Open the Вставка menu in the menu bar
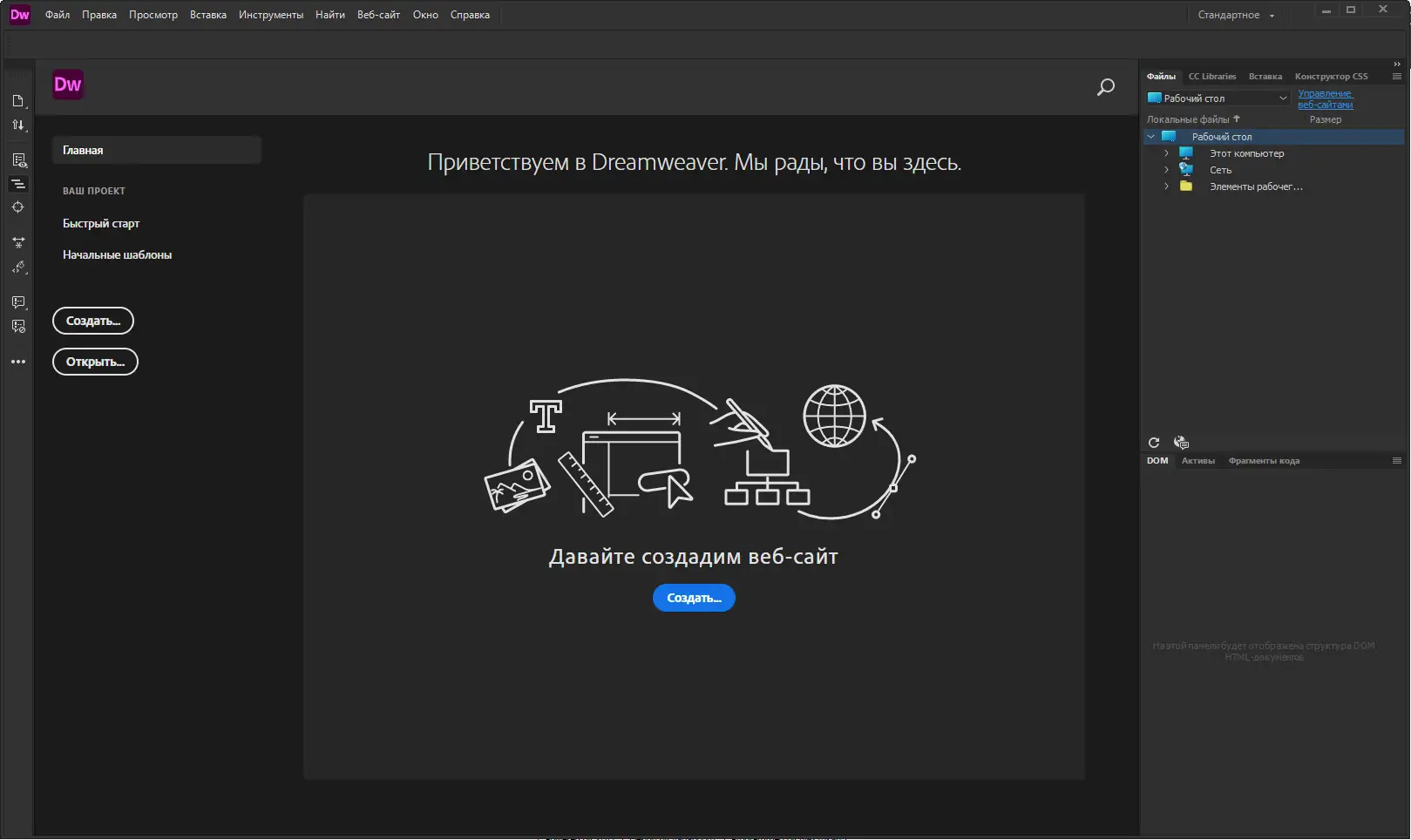Image resolution: width=1411 pixels, height=840 pixels. coord(208,15)
